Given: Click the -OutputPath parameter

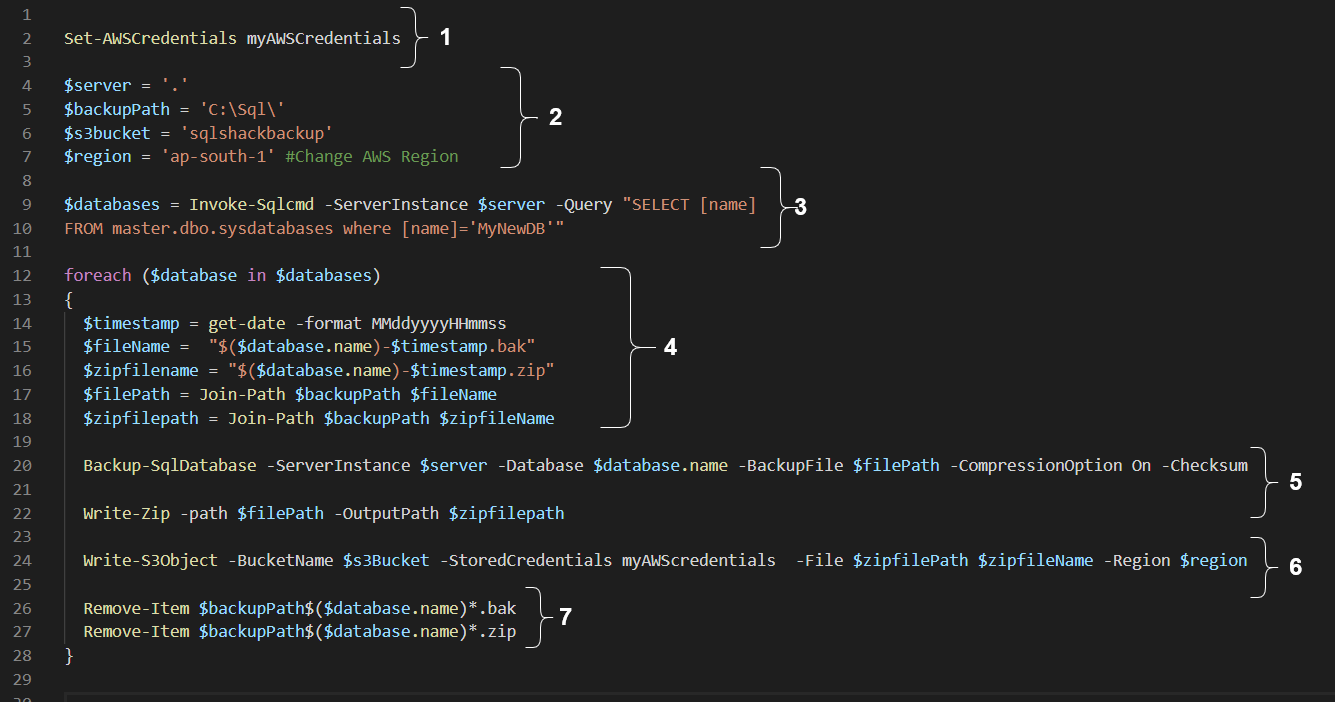Looking at the screenshot, I should (386, 513).
